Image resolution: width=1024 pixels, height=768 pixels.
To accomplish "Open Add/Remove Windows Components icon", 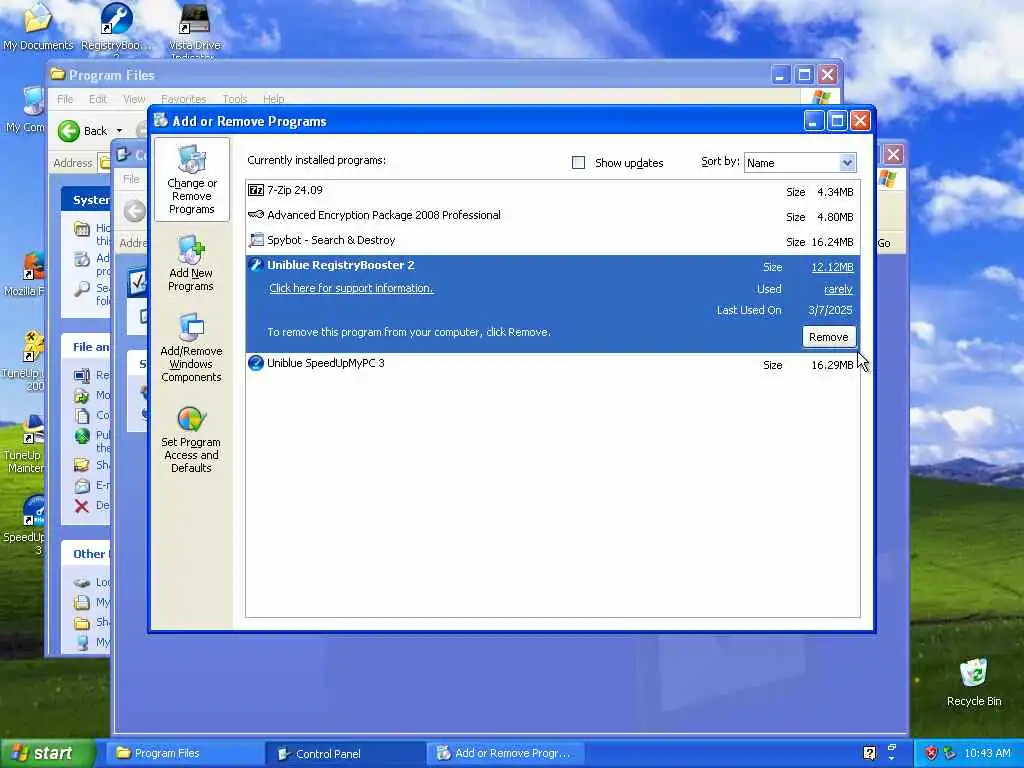I will [x=191, y=347].
